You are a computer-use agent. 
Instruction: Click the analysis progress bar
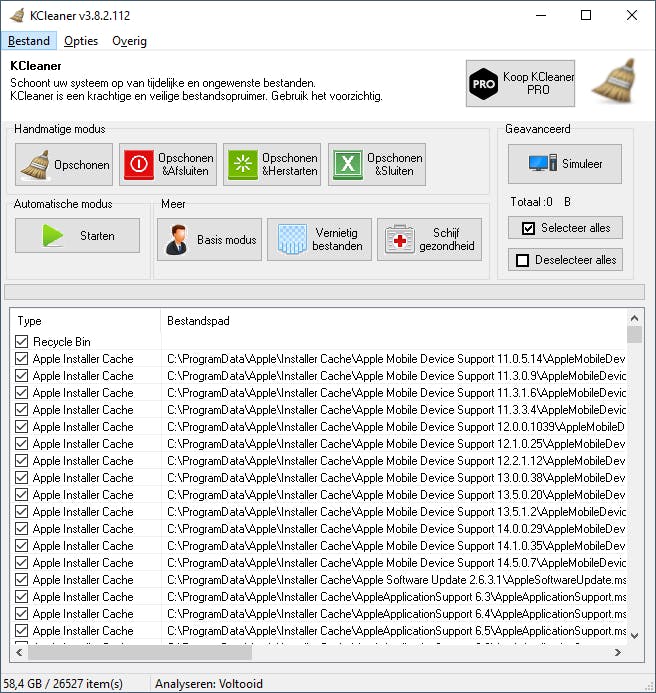point(324,292)
